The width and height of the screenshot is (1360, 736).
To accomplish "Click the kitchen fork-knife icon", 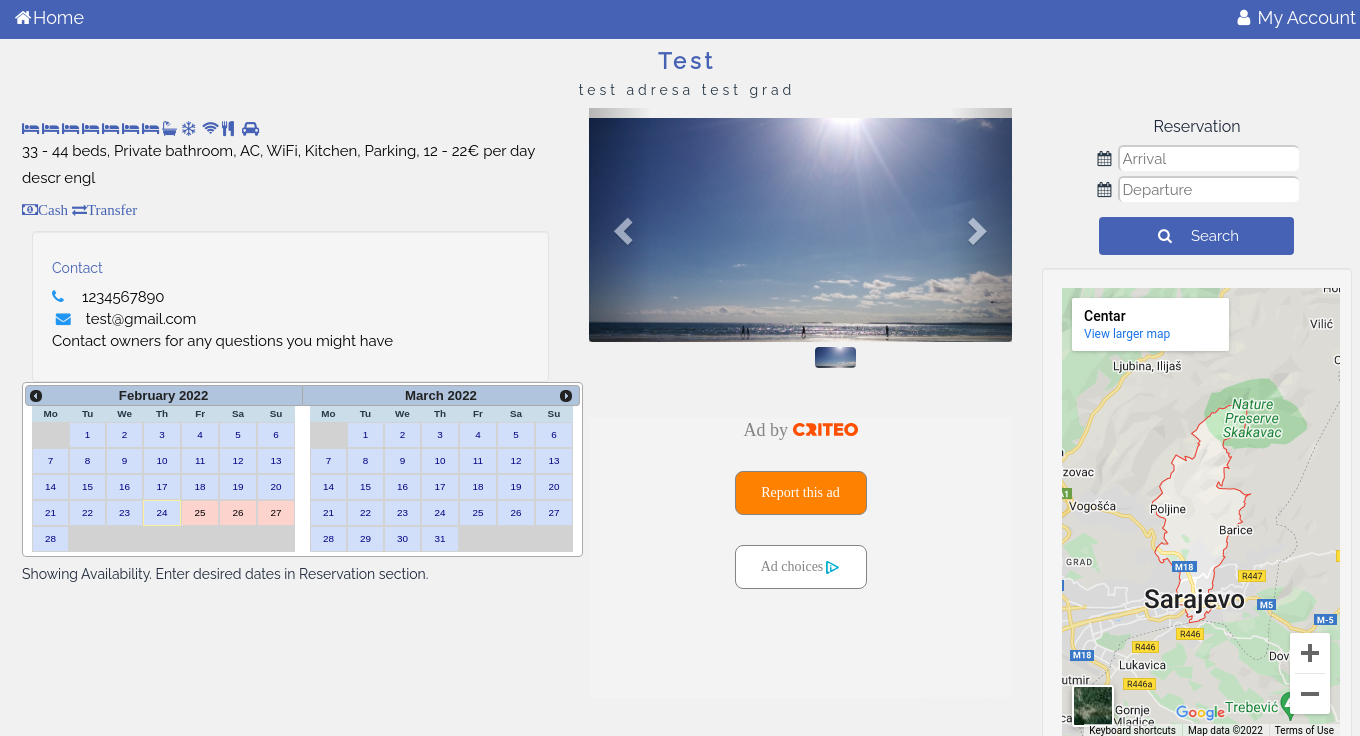I will pyautogui.click(x=228, y=129).
